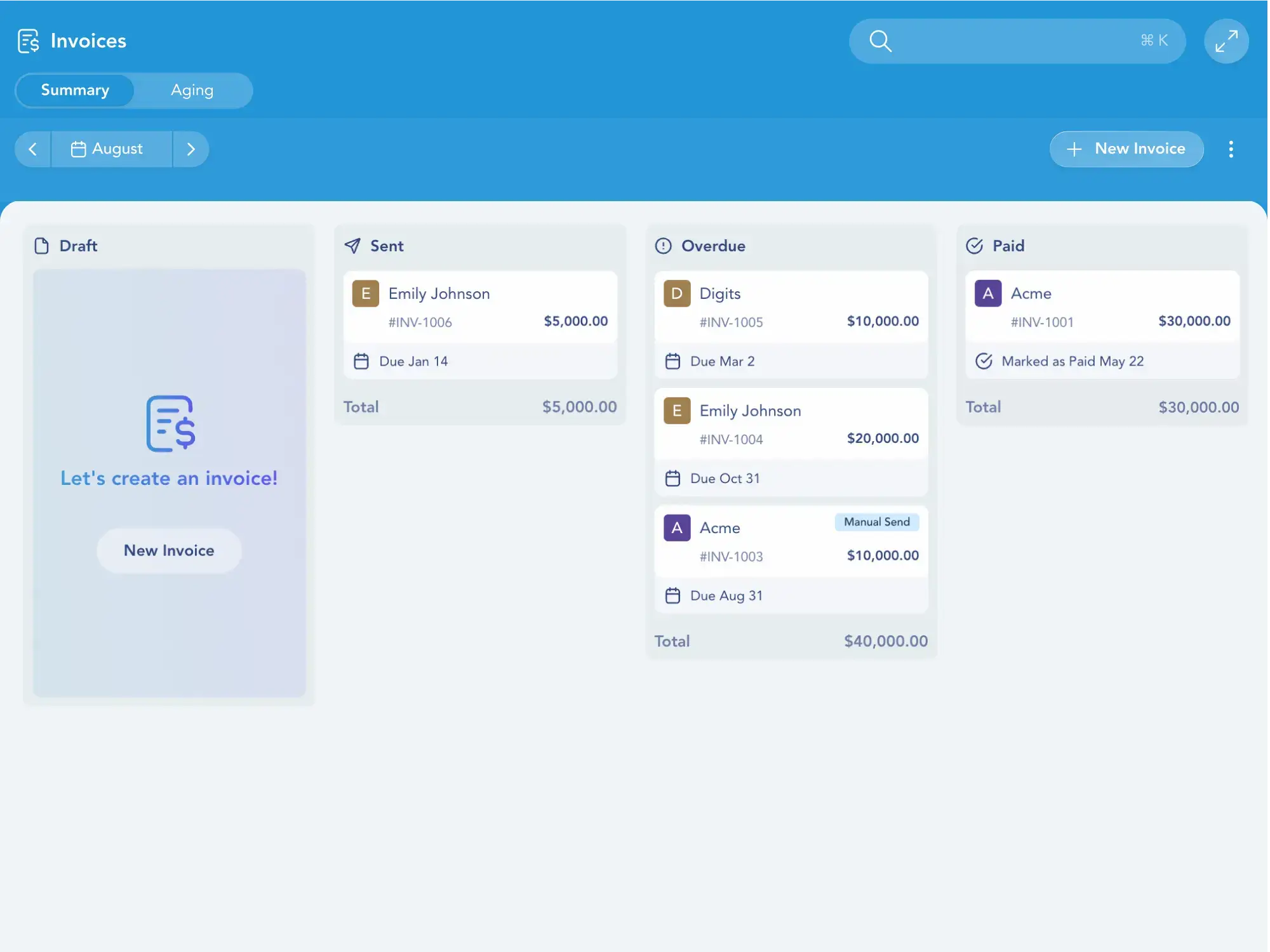
Task: Click the large invoice illustration in Draft
Action: [x=170, y=423]
